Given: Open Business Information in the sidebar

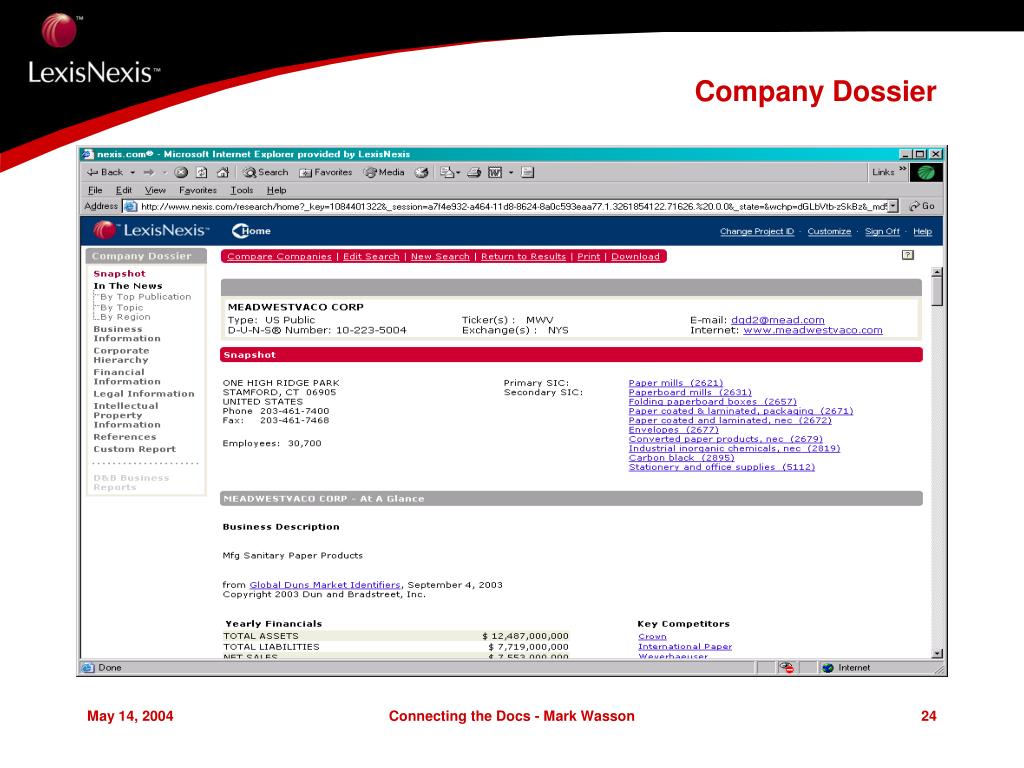Looking at the screenshot, I should (x=127, y=334).
